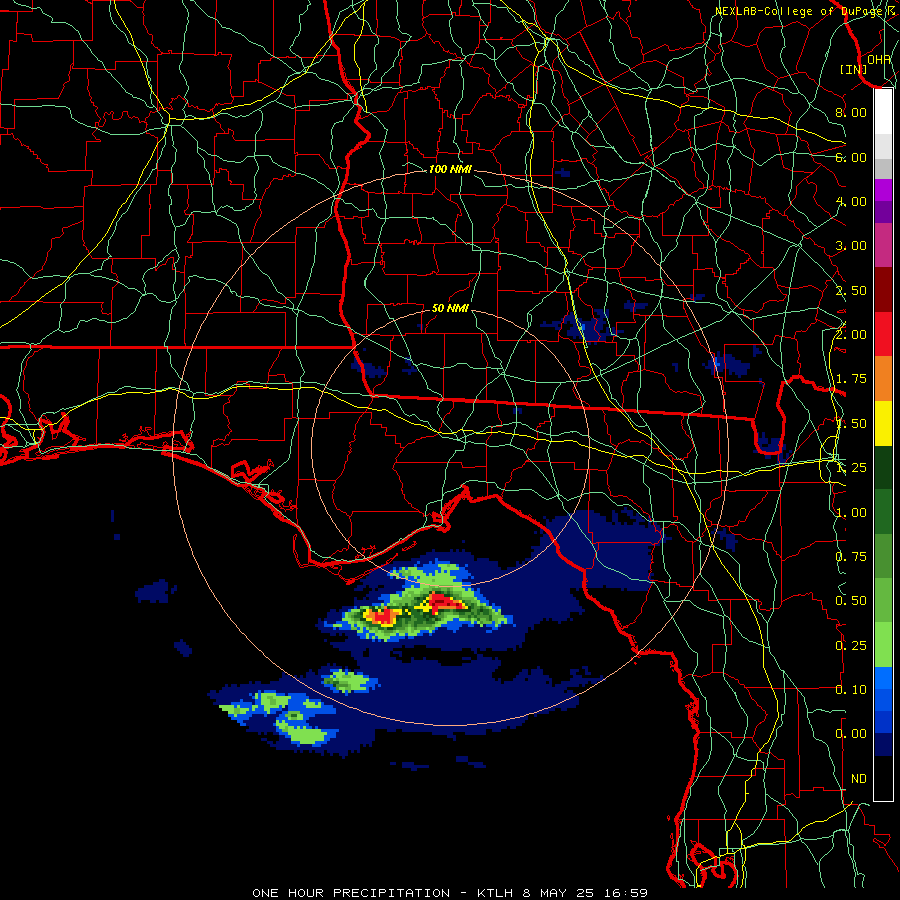
Task: Select the light blue legend swatch
Action: (883, 678)
